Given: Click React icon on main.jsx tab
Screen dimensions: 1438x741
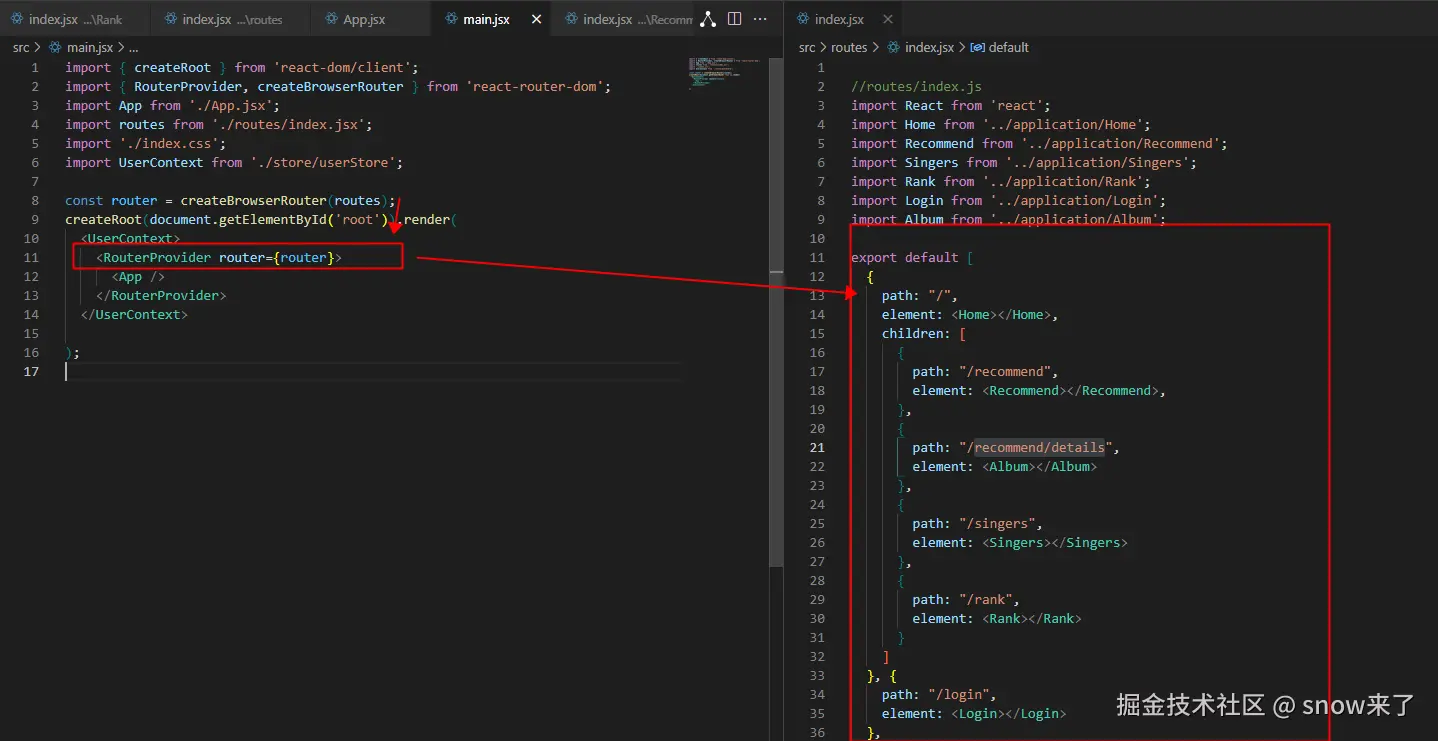Looking at the screenshot, I should point(451,19).
